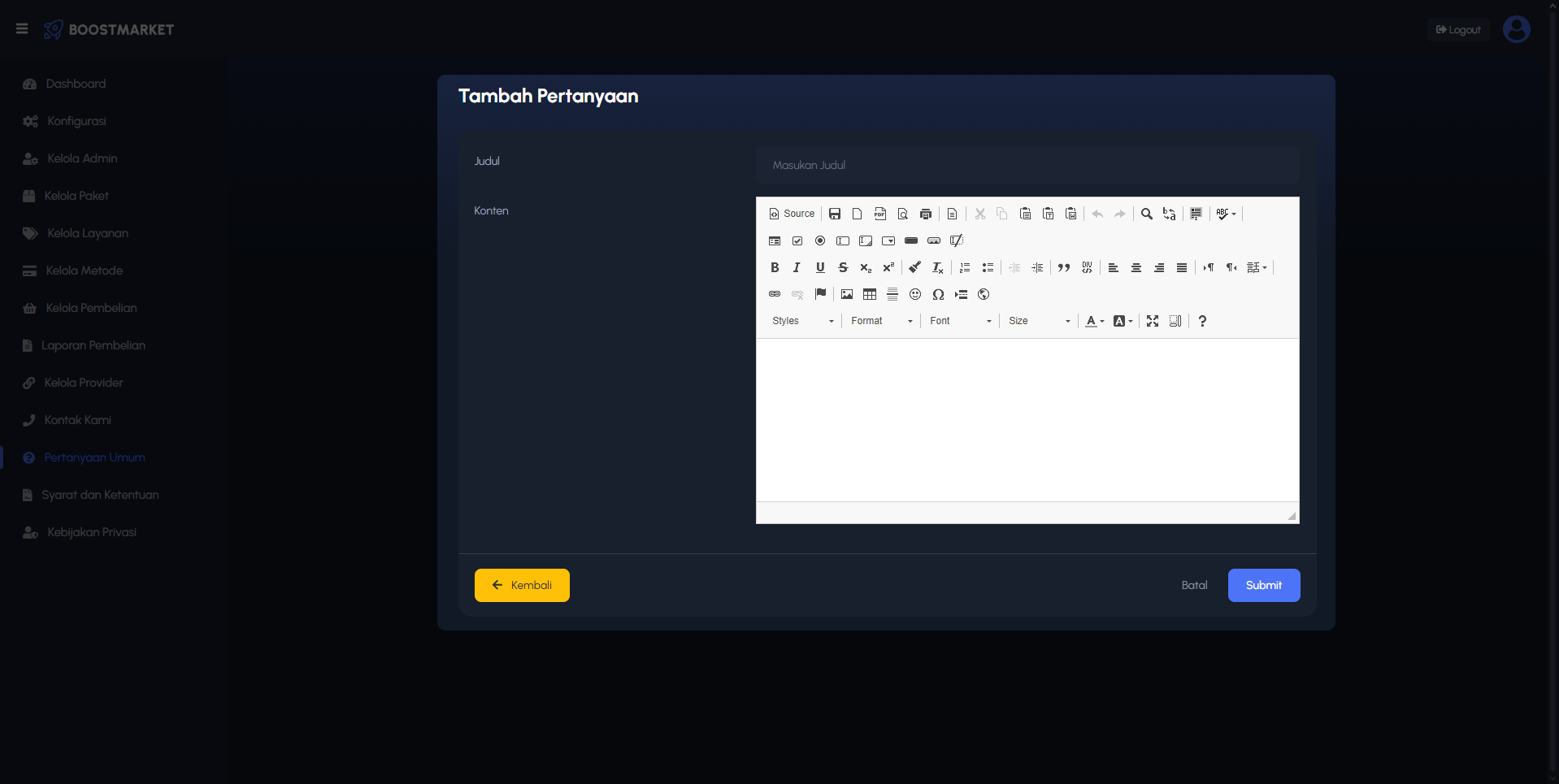Image resolution: width=1559 pixels, height=784 pixels.
Task: Open the Font dropdown
Action: coord(960,321)
